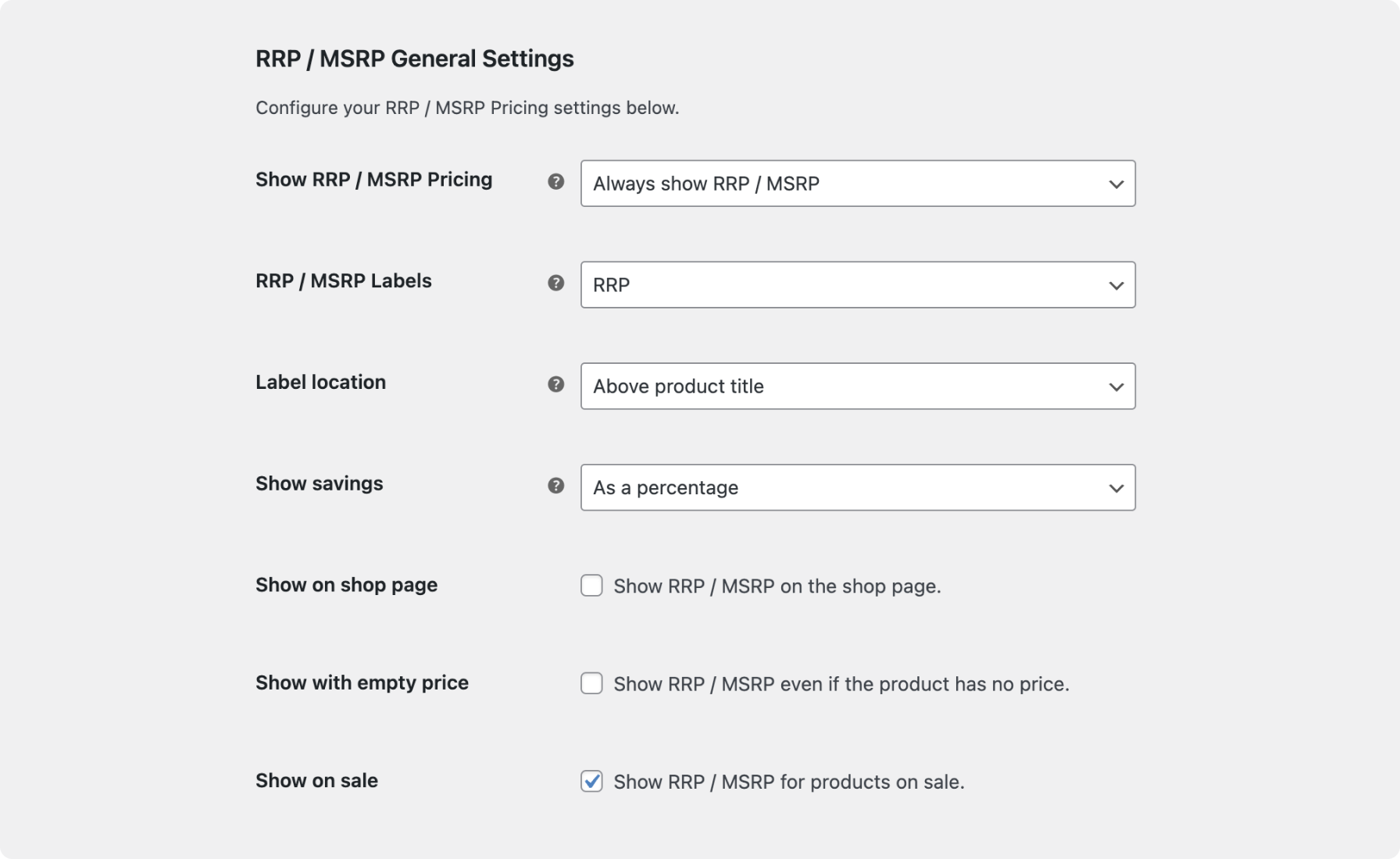The image size is (1400, 859).
Task: Click the Show on shop page label
Action: pos(346,585)
